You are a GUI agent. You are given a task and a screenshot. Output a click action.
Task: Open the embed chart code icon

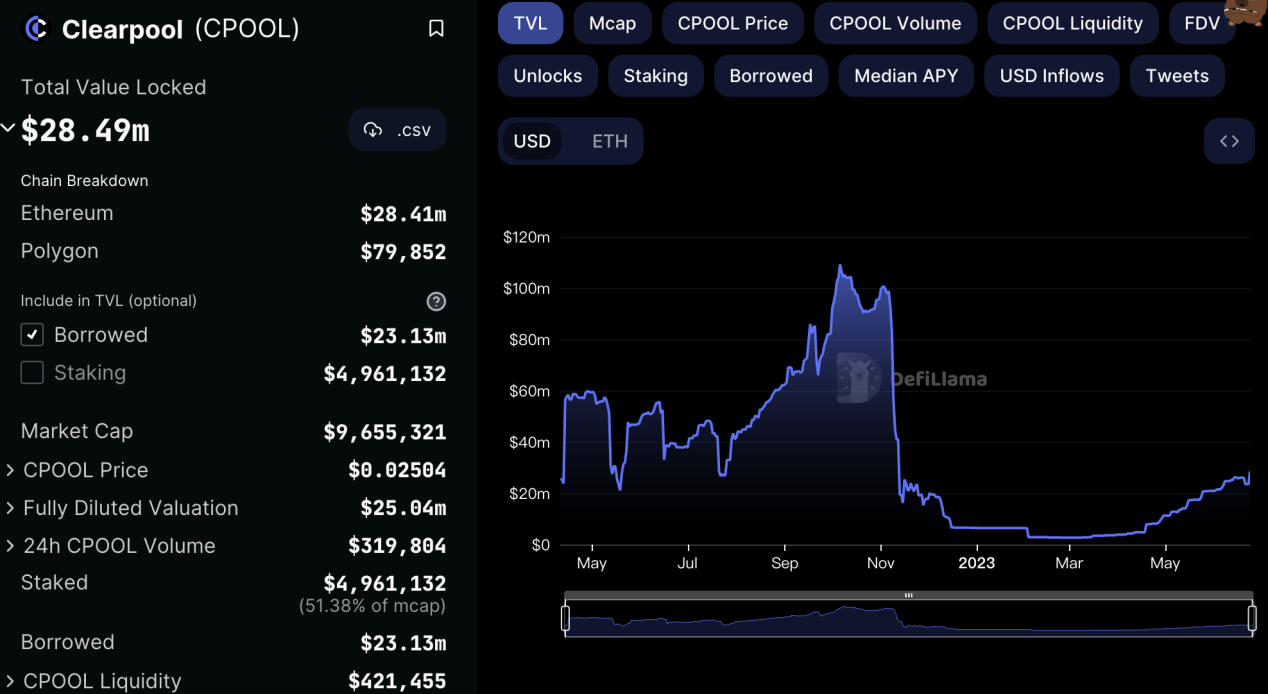click(1229, 141)
